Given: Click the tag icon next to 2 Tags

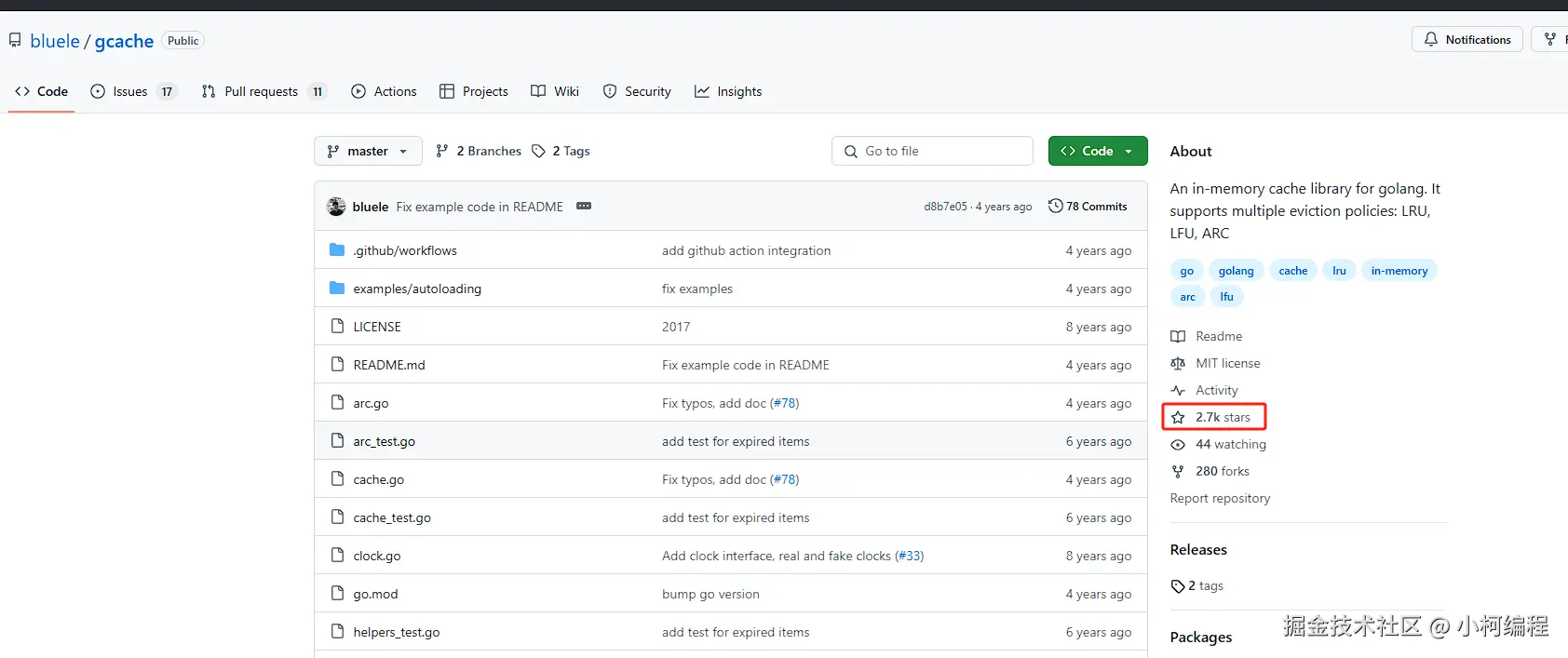Looking at the screenshot, I should coord(538,151).
